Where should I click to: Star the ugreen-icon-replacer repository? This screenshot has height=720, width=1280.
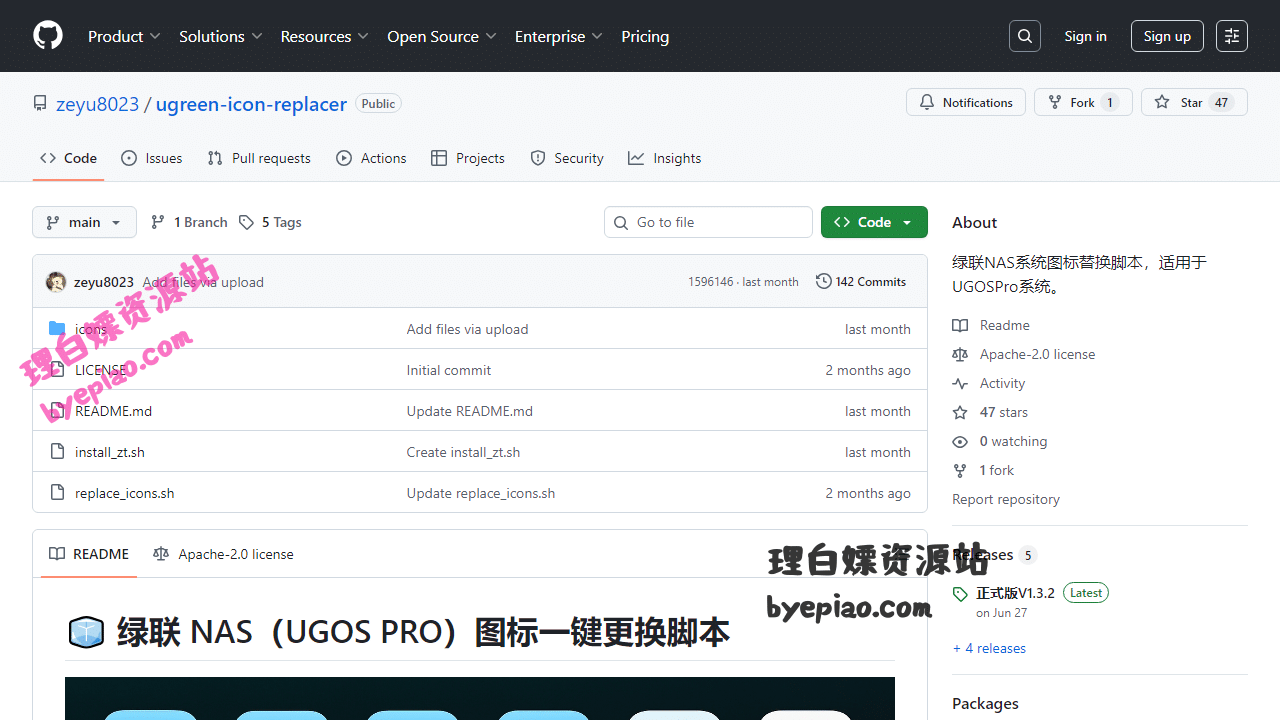coord(1194,102)
